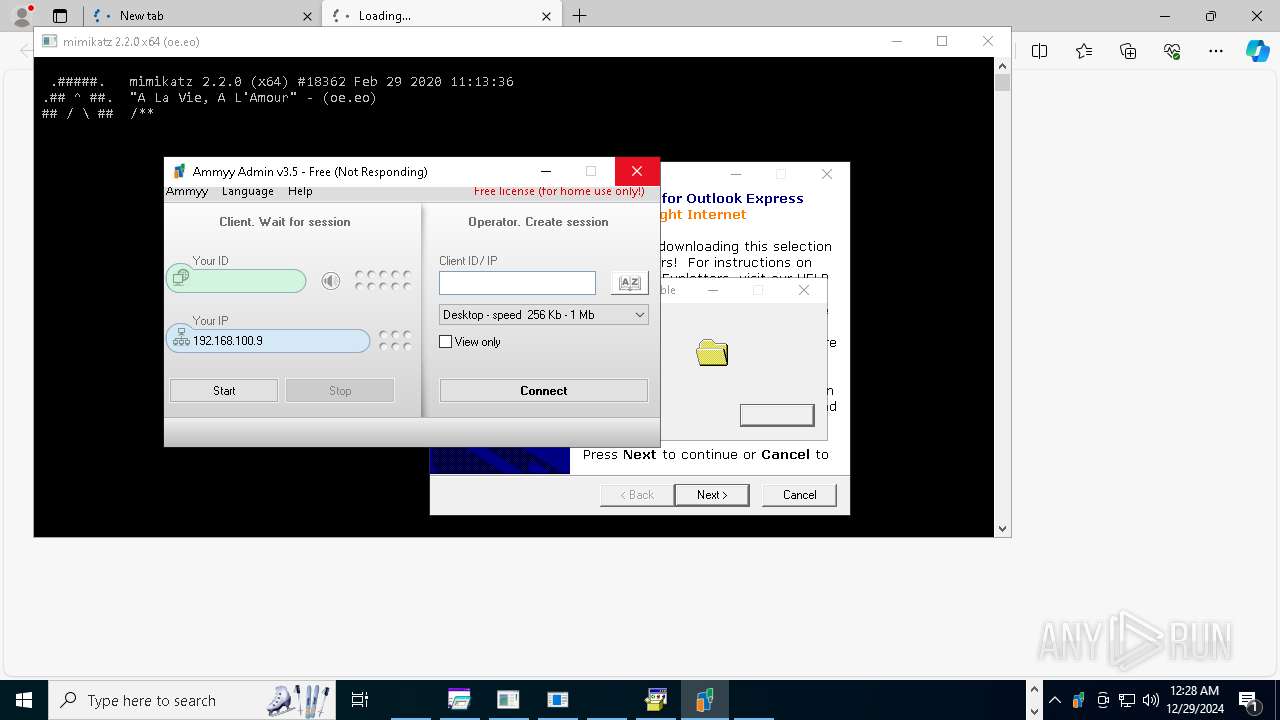Toggle the View only checkbox
This screenshot has height=720, width=1280.
(x=446, y=342)
